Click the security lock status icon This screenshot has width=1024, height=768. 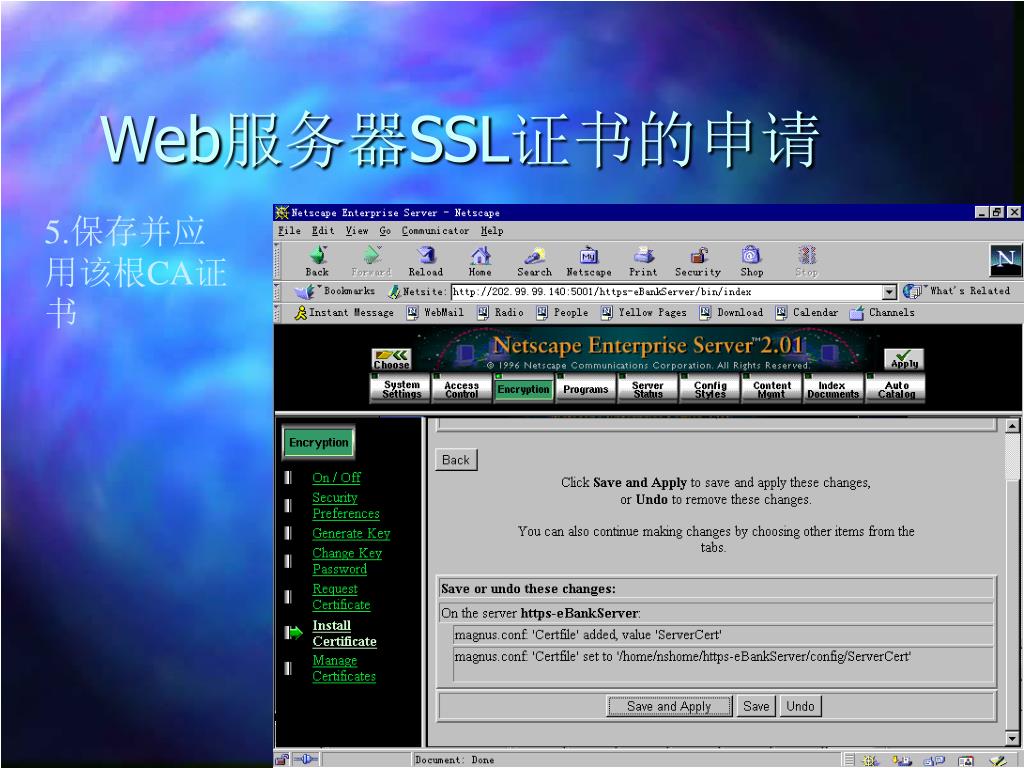tap(281, 760)
